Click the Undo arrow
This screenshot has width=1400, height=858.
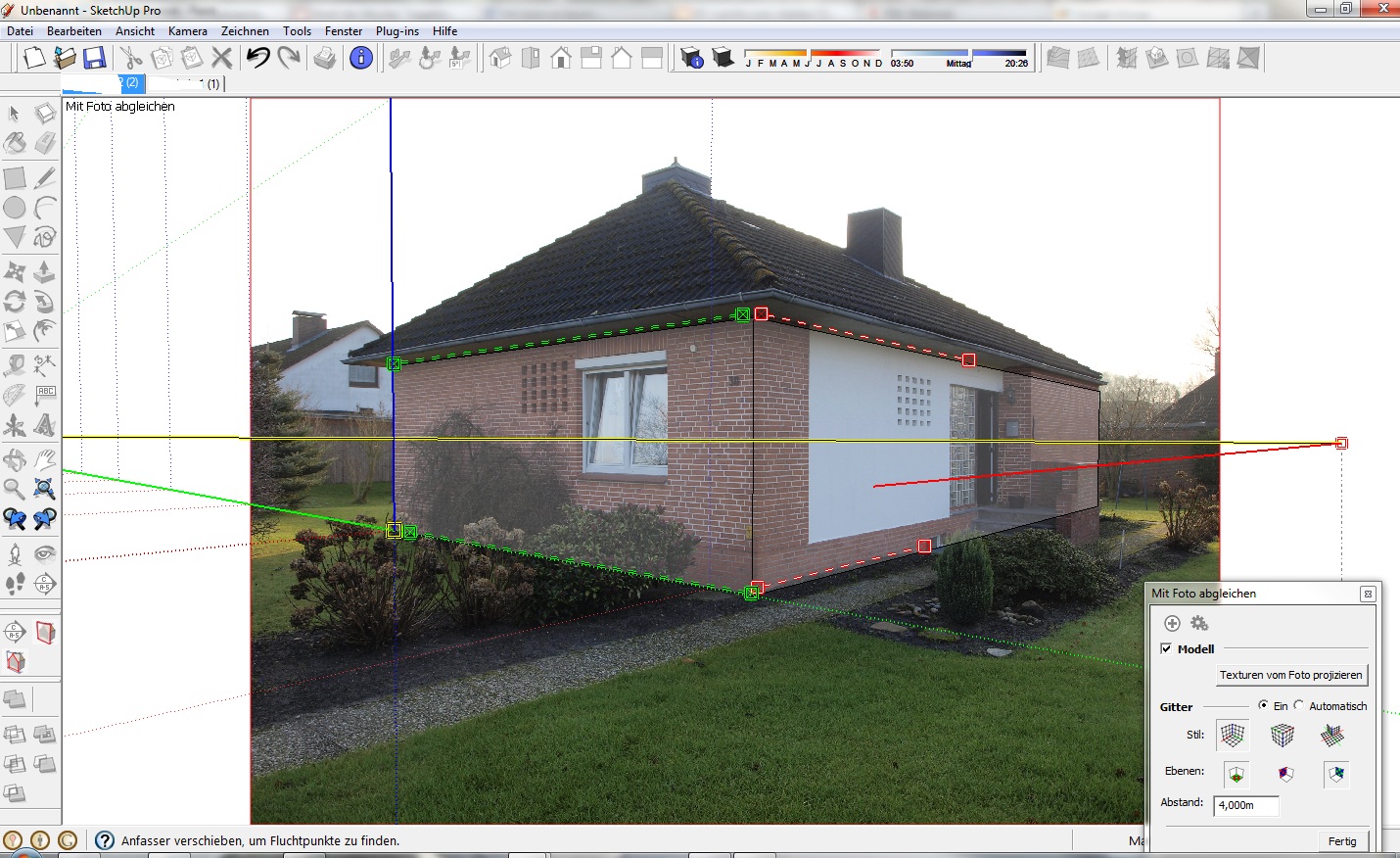[x=257, y=58]
